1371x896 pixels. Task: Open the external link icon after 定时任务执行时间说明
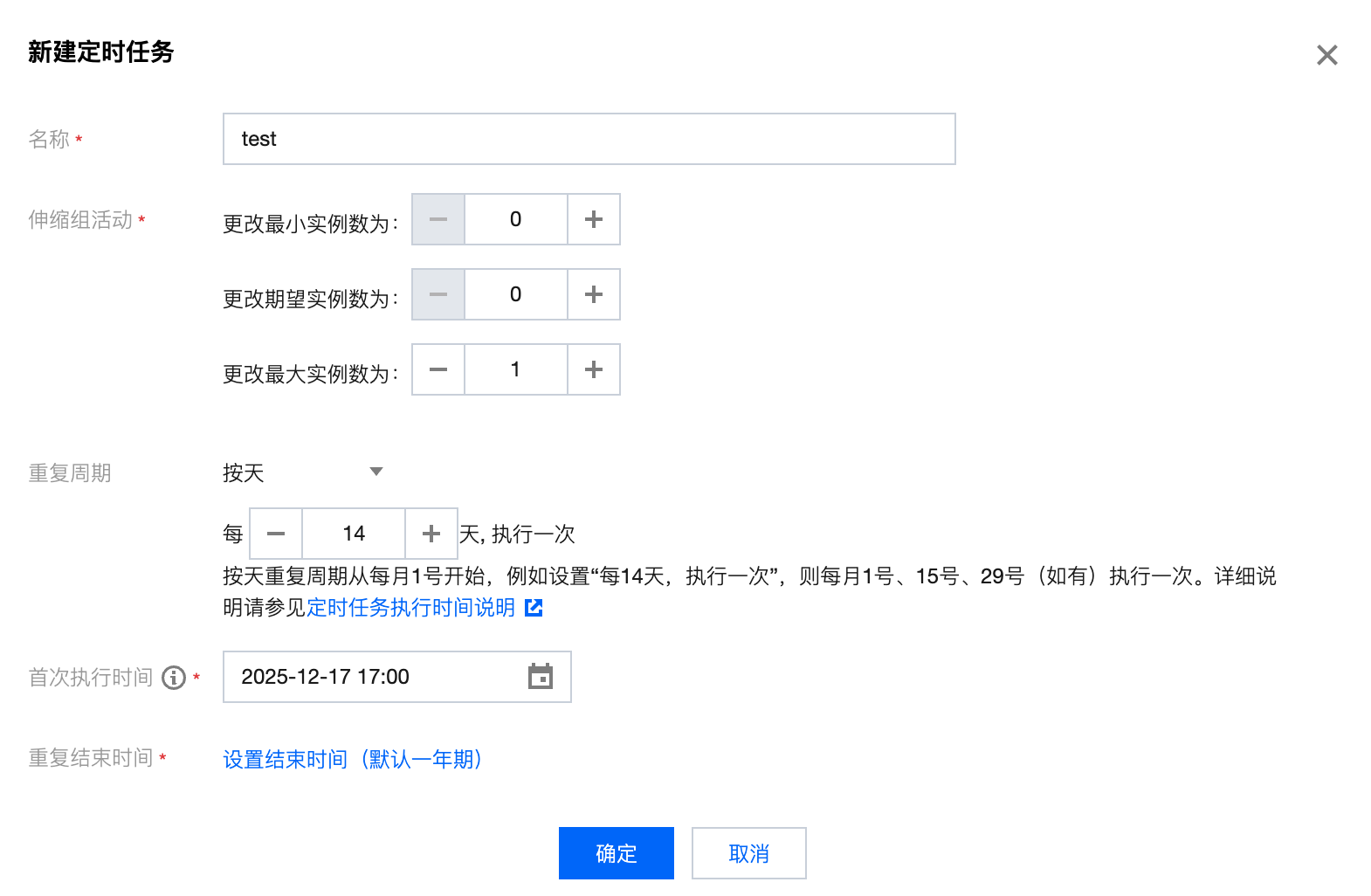534,608
